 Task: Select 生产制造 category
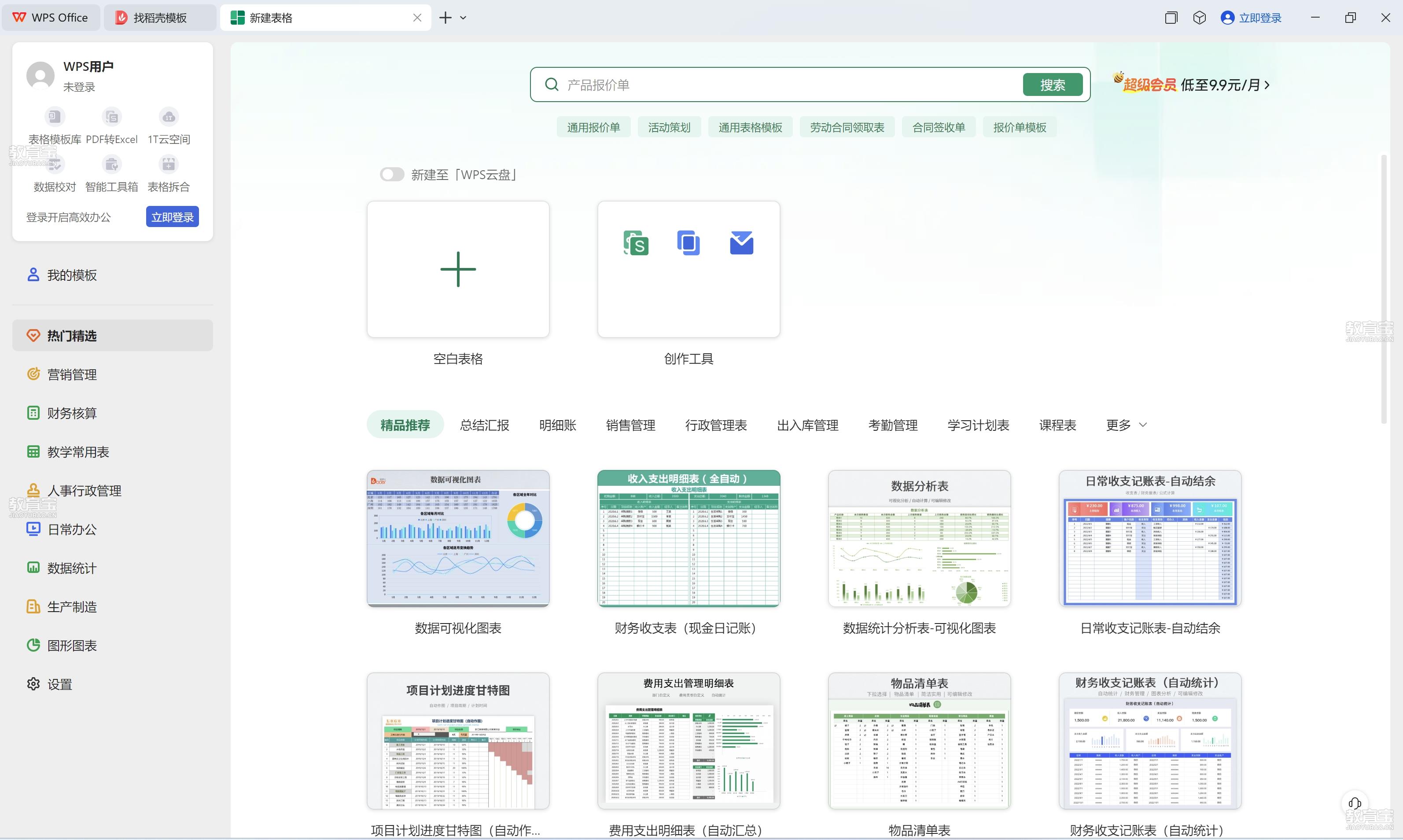coord(113,607)
